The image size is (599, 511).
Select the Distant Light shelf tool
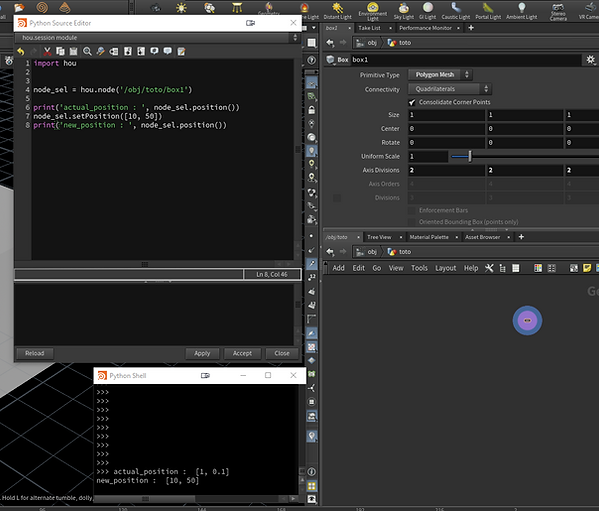[x=337, y=11]
